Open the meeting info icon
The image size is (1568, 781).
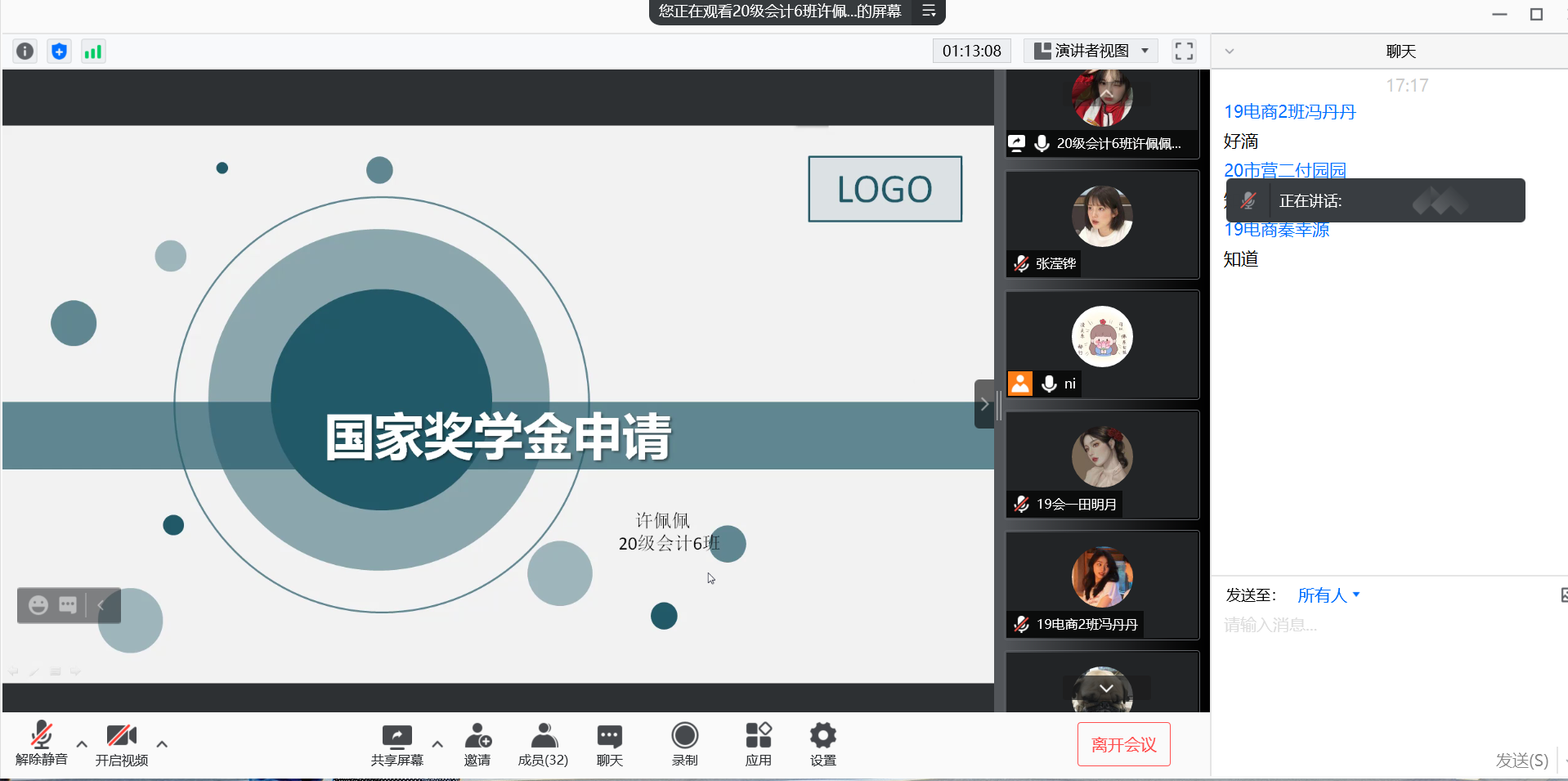(25, 52)
